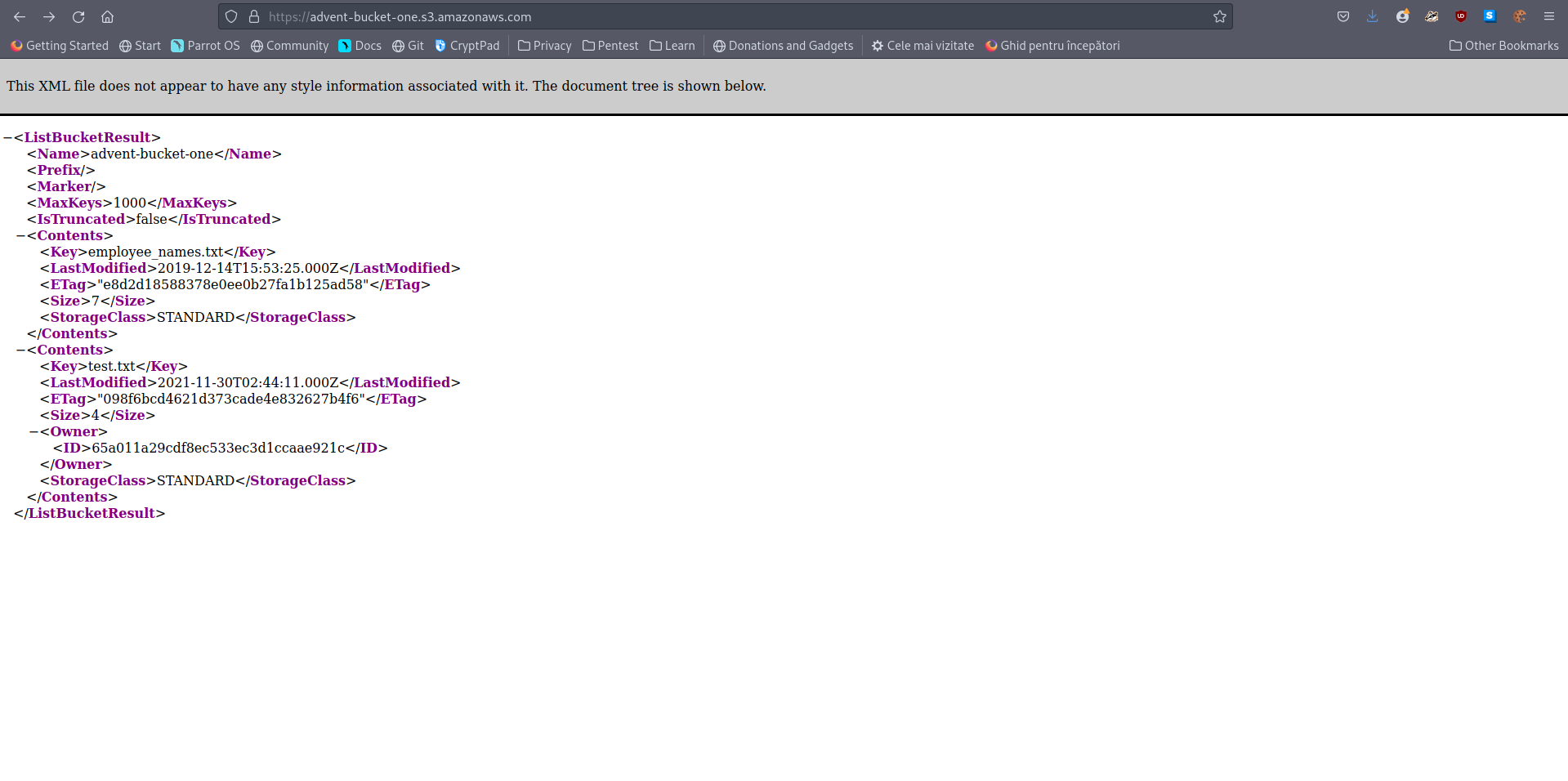The width and height of the screenshot is (1568, 781).
Task: Open the Save to Pocket icon
Action: pos(1342,16)
